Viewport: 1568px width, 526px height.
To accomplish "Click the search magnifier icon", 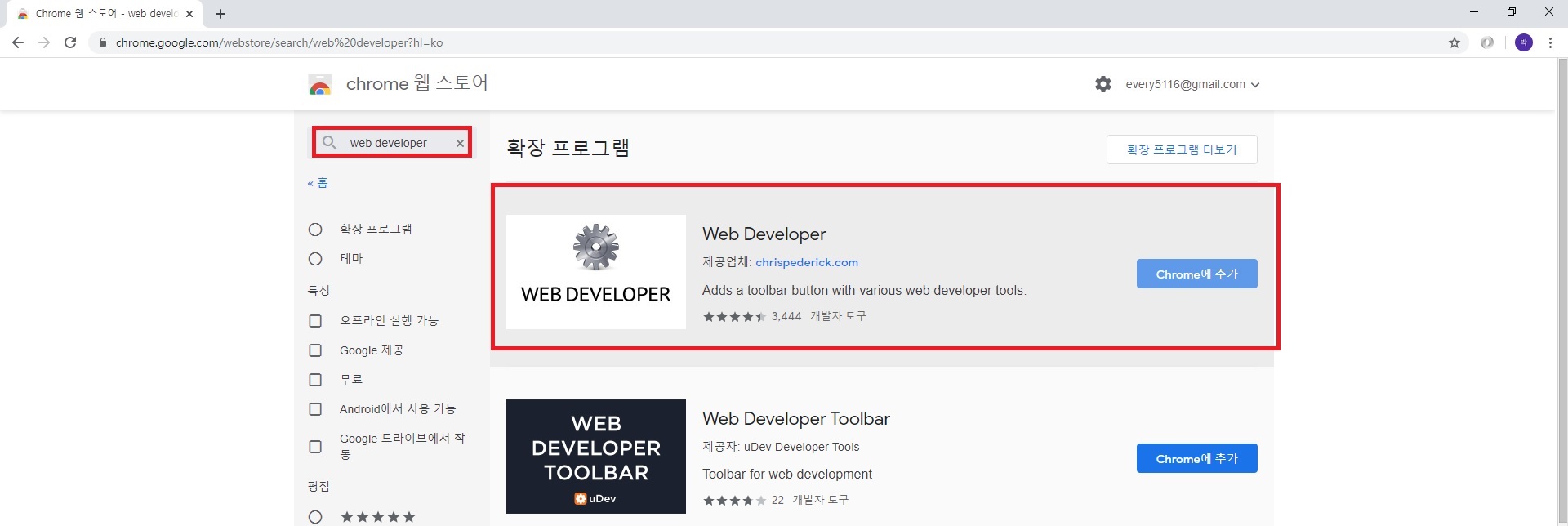I will tap(330, 142).
